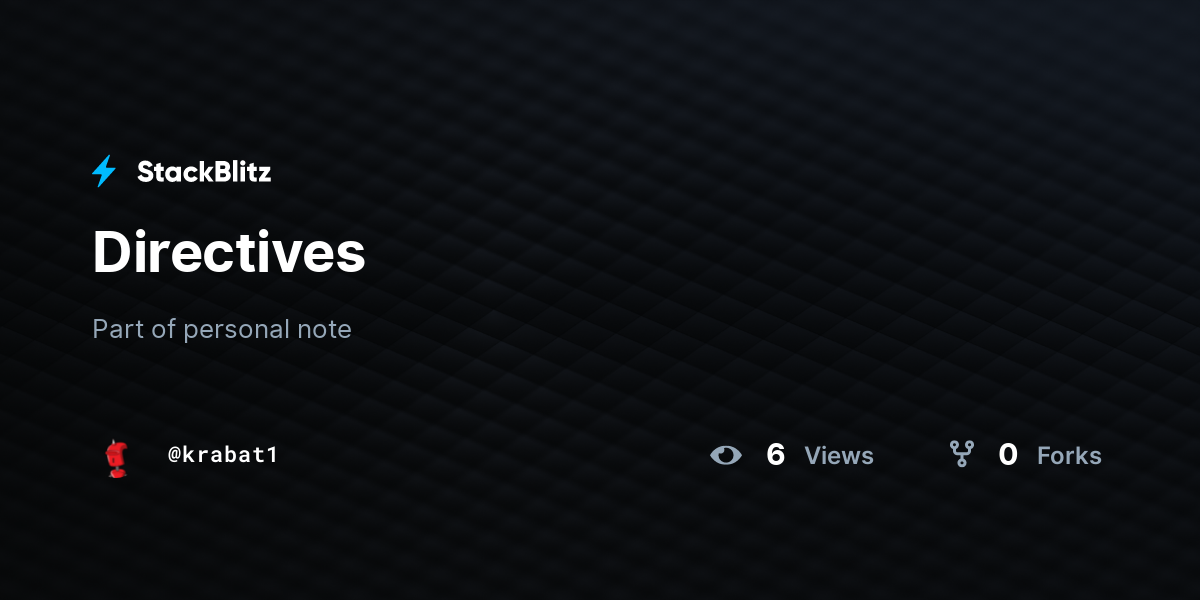1200x600 pixels.
Task: Click the digit 1 ending the username
Action: point(271,454)
